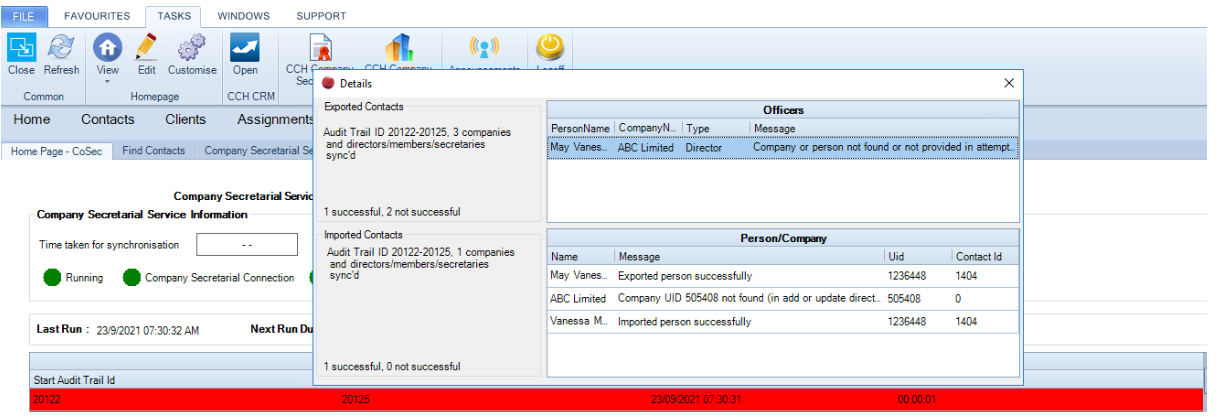
Task: Open the FILE menu
Action: click(23, 16)
